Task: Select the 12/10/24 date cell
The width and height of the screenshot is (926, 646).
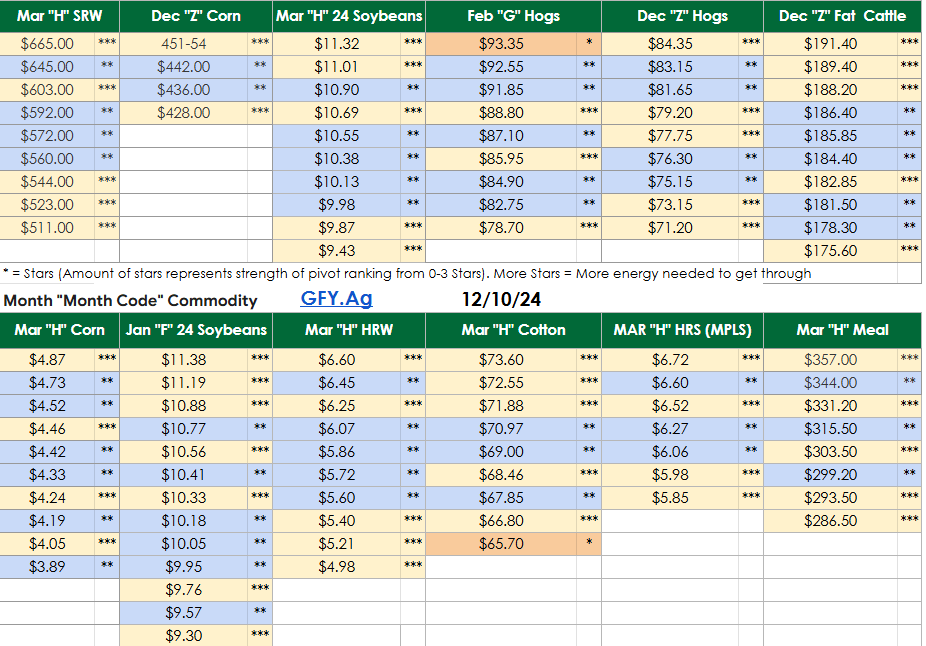Action: click(x=499, y=299)
